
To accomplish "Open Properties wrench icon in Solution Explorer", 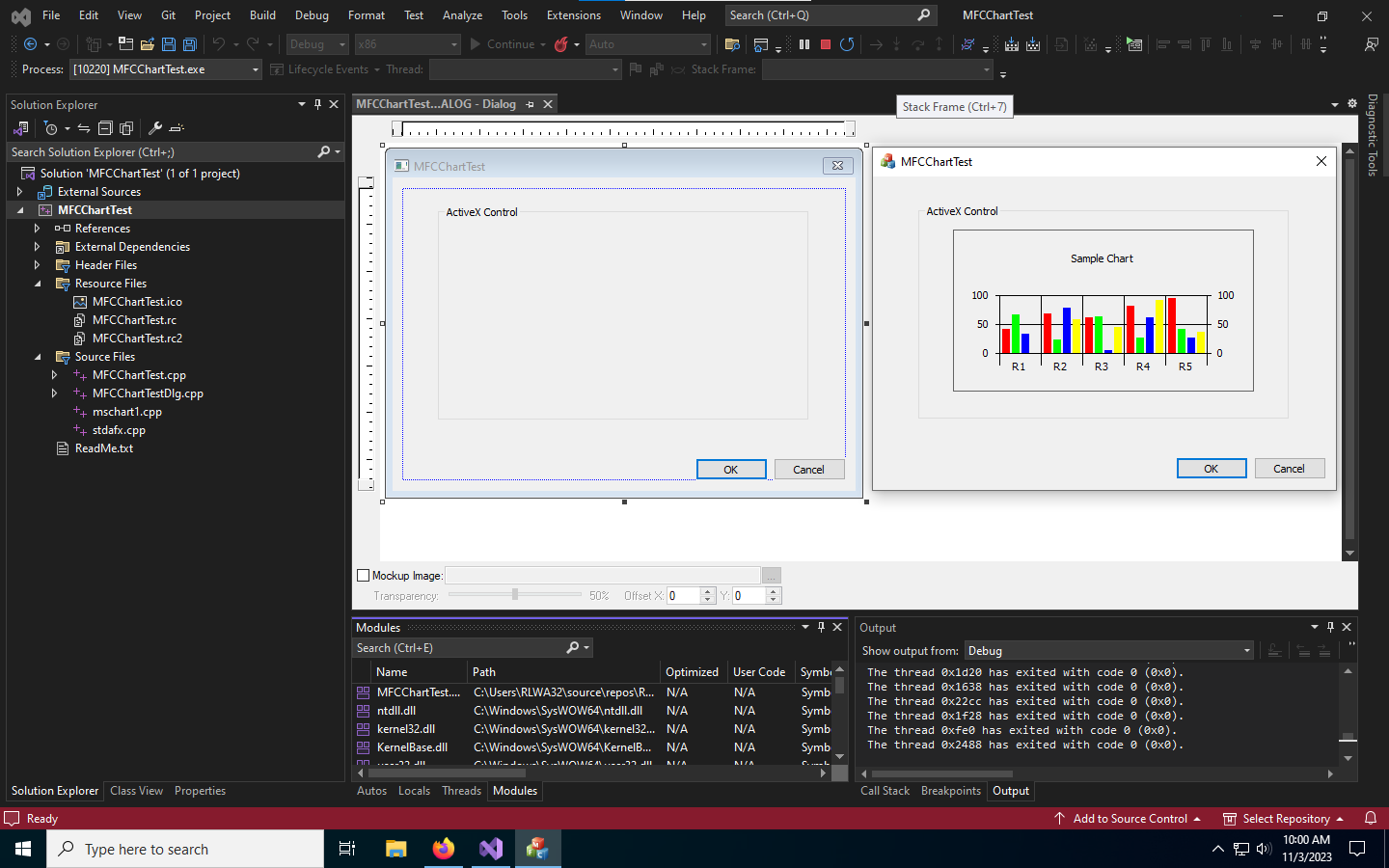I will (154, 128).
